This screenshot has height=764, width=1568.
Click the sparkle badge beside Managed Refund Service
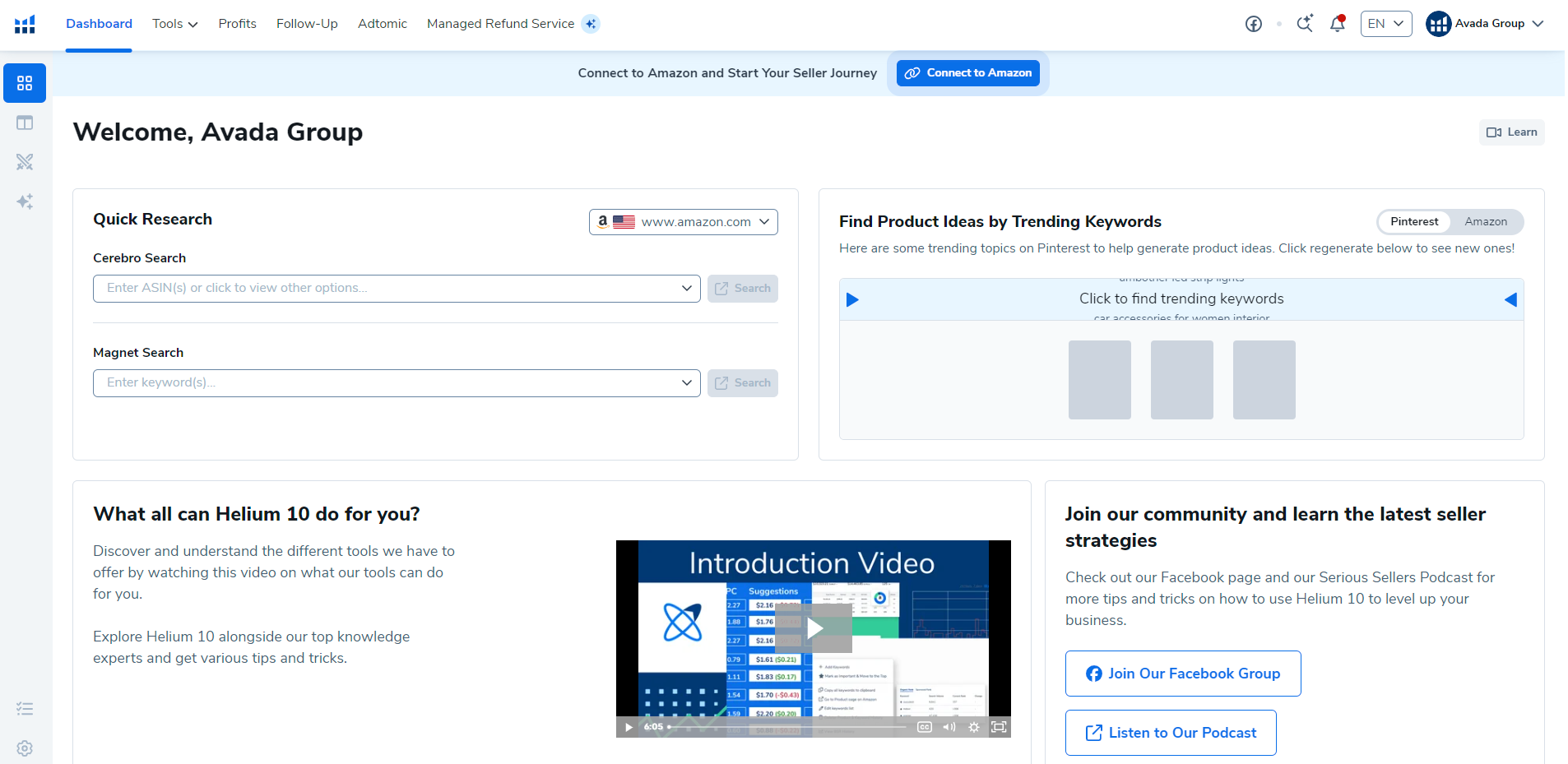click(591, 24)
